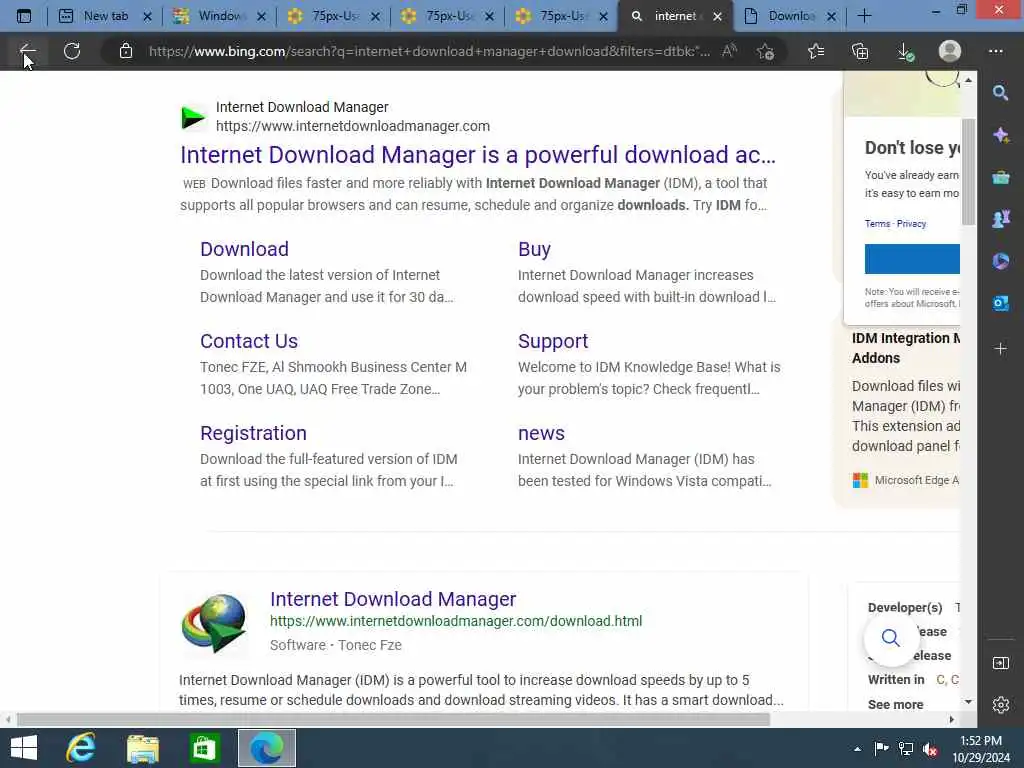The image size is (1024, 768).
Task: Click the vertical scrollbar up arrow
Action: [968, 80]
